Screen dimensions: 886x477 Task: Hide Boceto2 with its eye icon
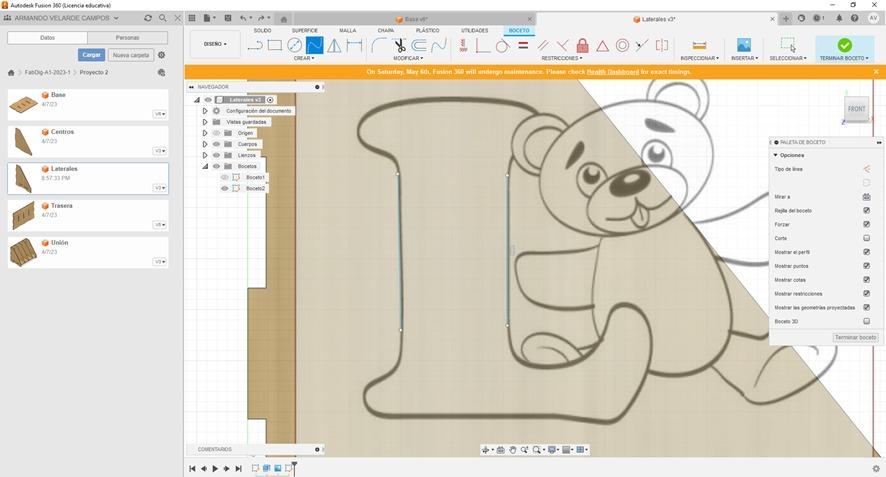[224, 188]
